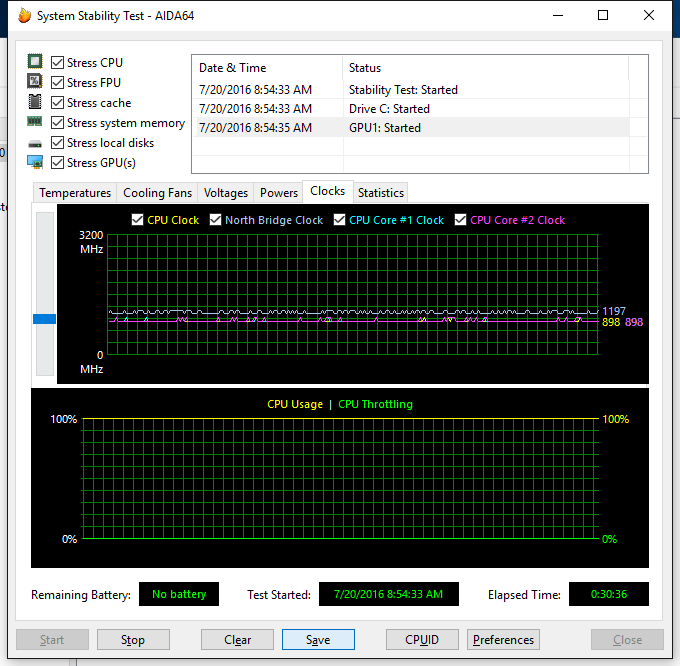Click the Date & Time column header
680x666 pixels.
click(x=267, y=68)
